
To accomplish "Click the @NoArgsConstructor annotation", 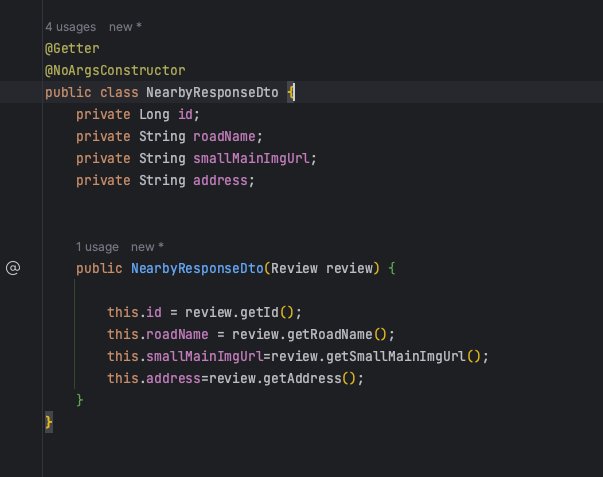I will 115,70.
